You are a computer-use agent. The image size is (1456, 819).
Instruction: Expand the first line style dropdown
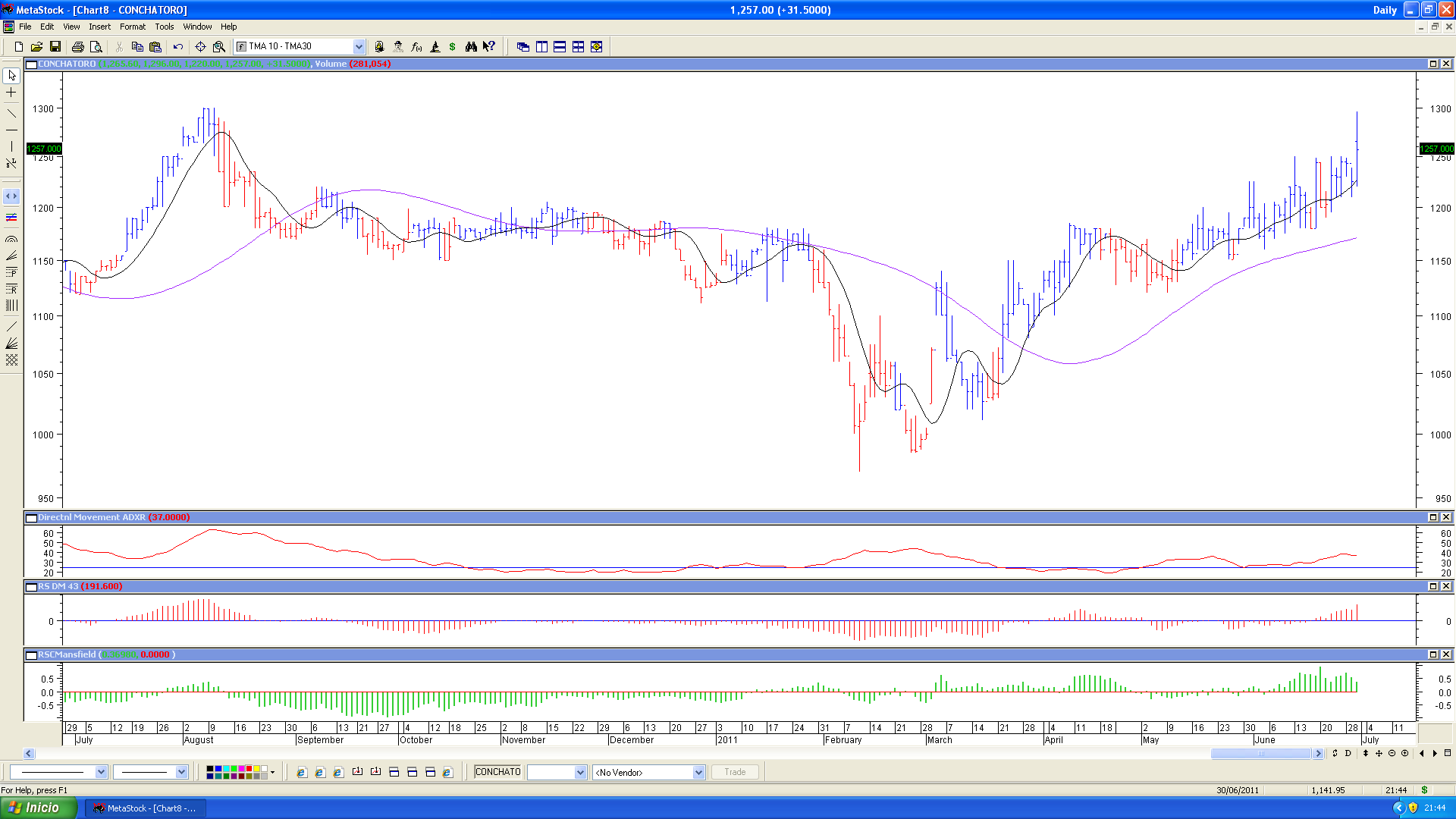point(101,772)
